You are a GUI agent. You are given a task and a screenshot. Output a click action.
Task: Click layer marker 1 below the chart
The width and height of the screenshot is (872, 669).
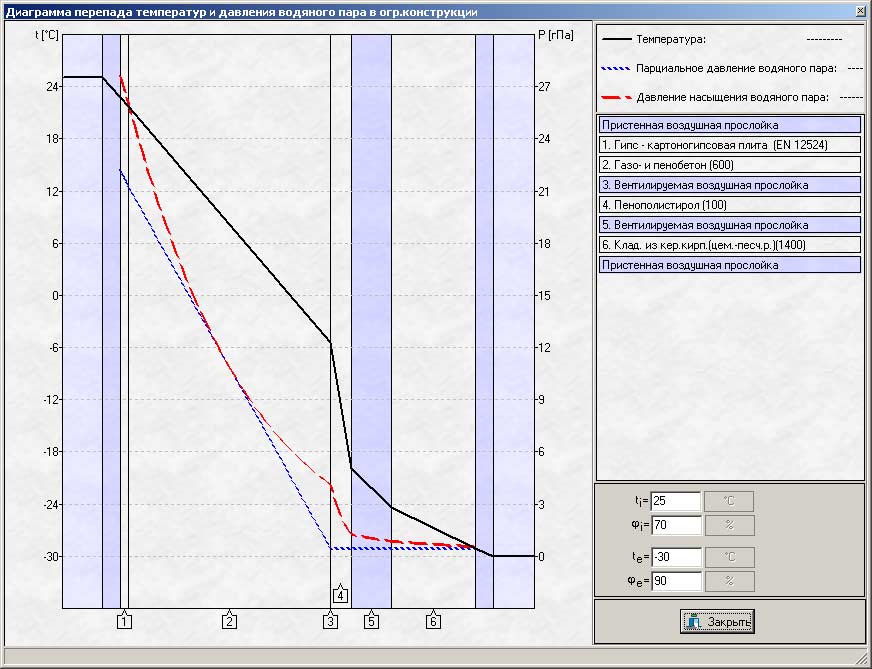[x=124, y=621]
